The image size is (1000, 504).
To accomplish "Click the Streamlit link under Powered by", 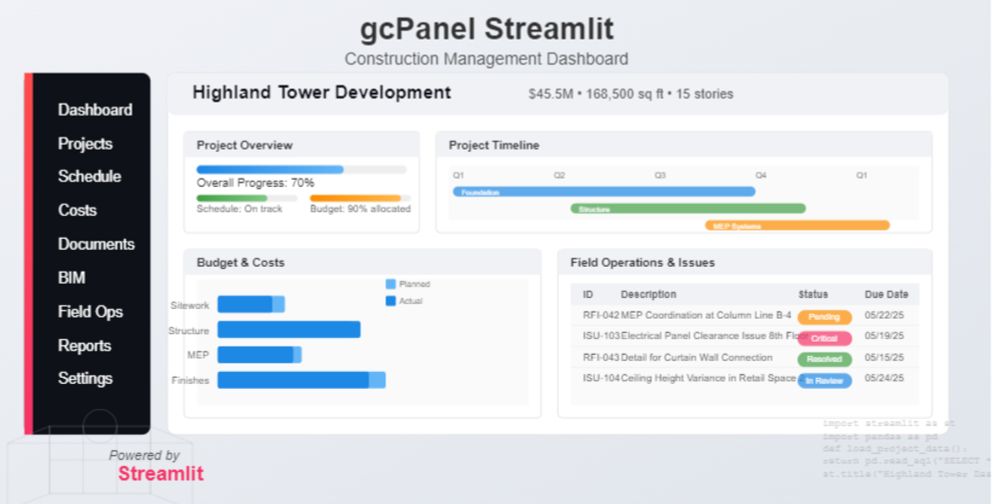I will [161, 473].
